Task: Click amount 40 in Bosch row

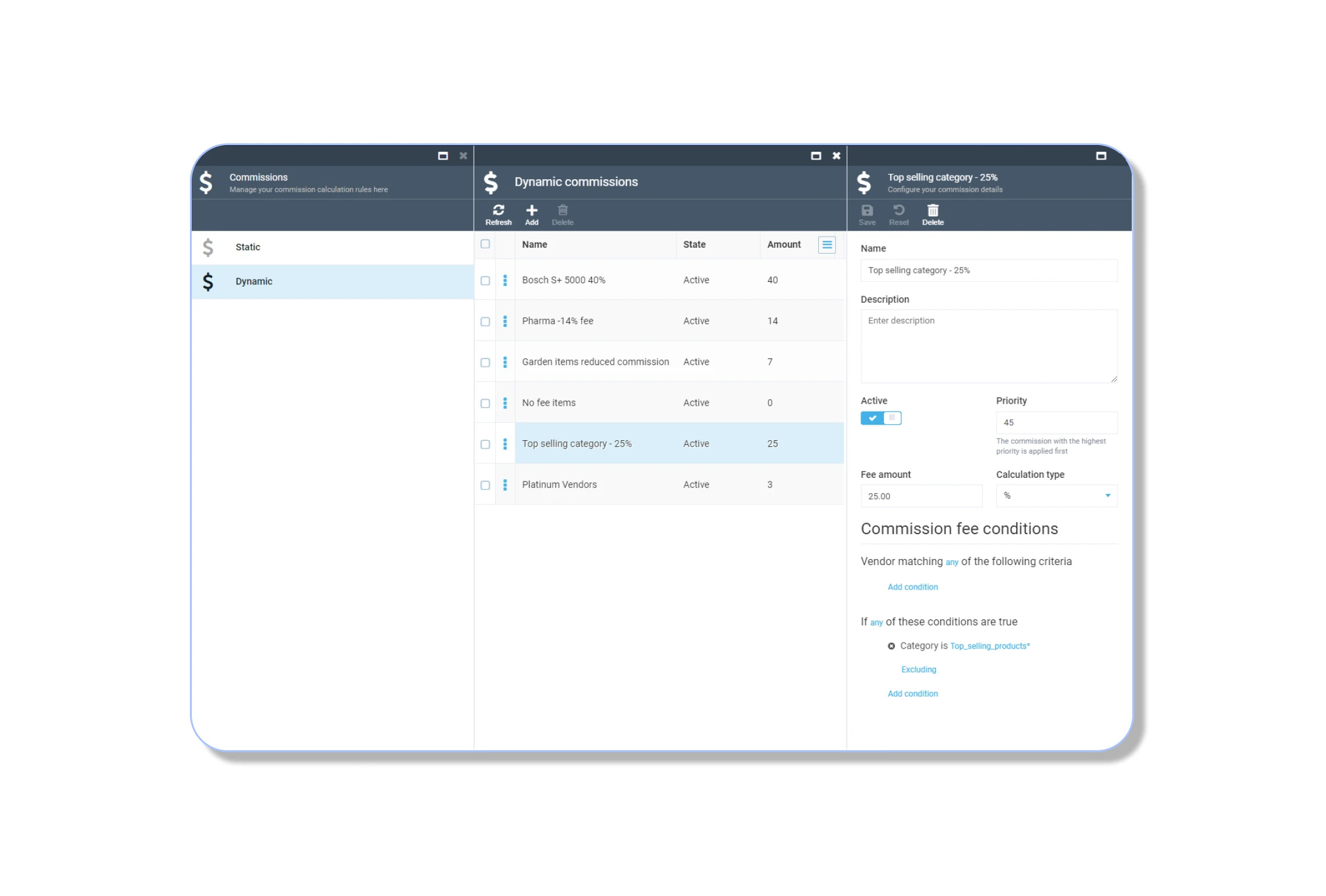Action: click(x=772, y=280)
